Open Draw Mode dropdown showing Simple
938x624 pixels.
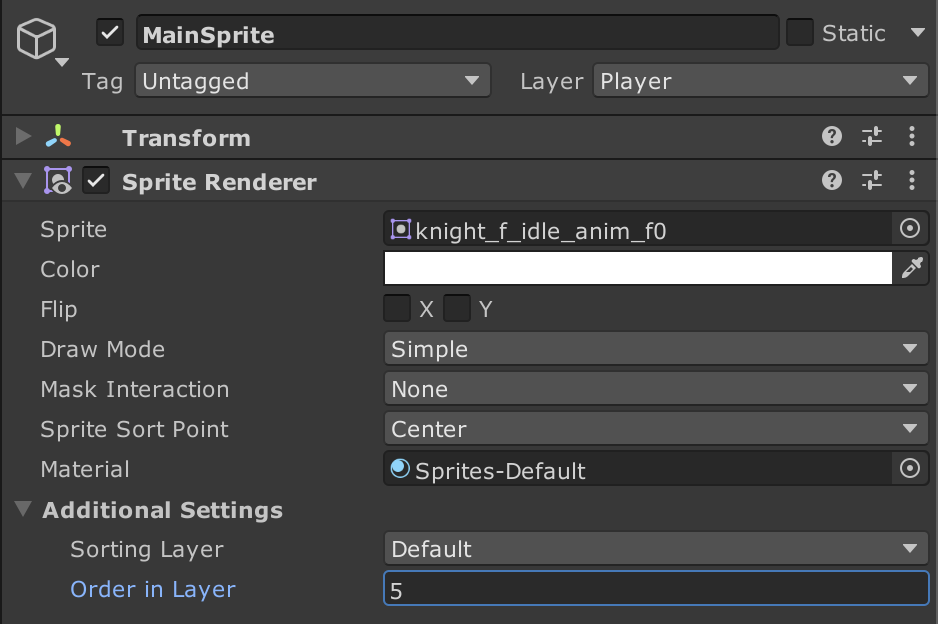click(656, 348)
